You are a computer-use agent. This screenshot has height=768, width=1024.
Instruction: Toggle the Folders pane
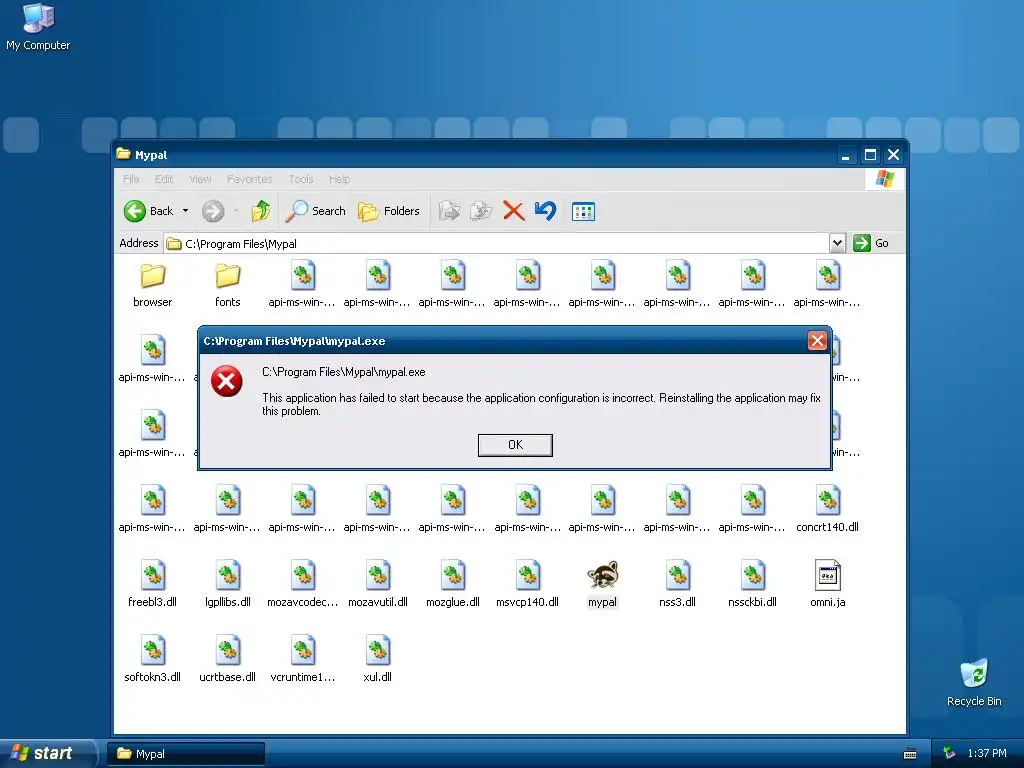tap(389, 211)
